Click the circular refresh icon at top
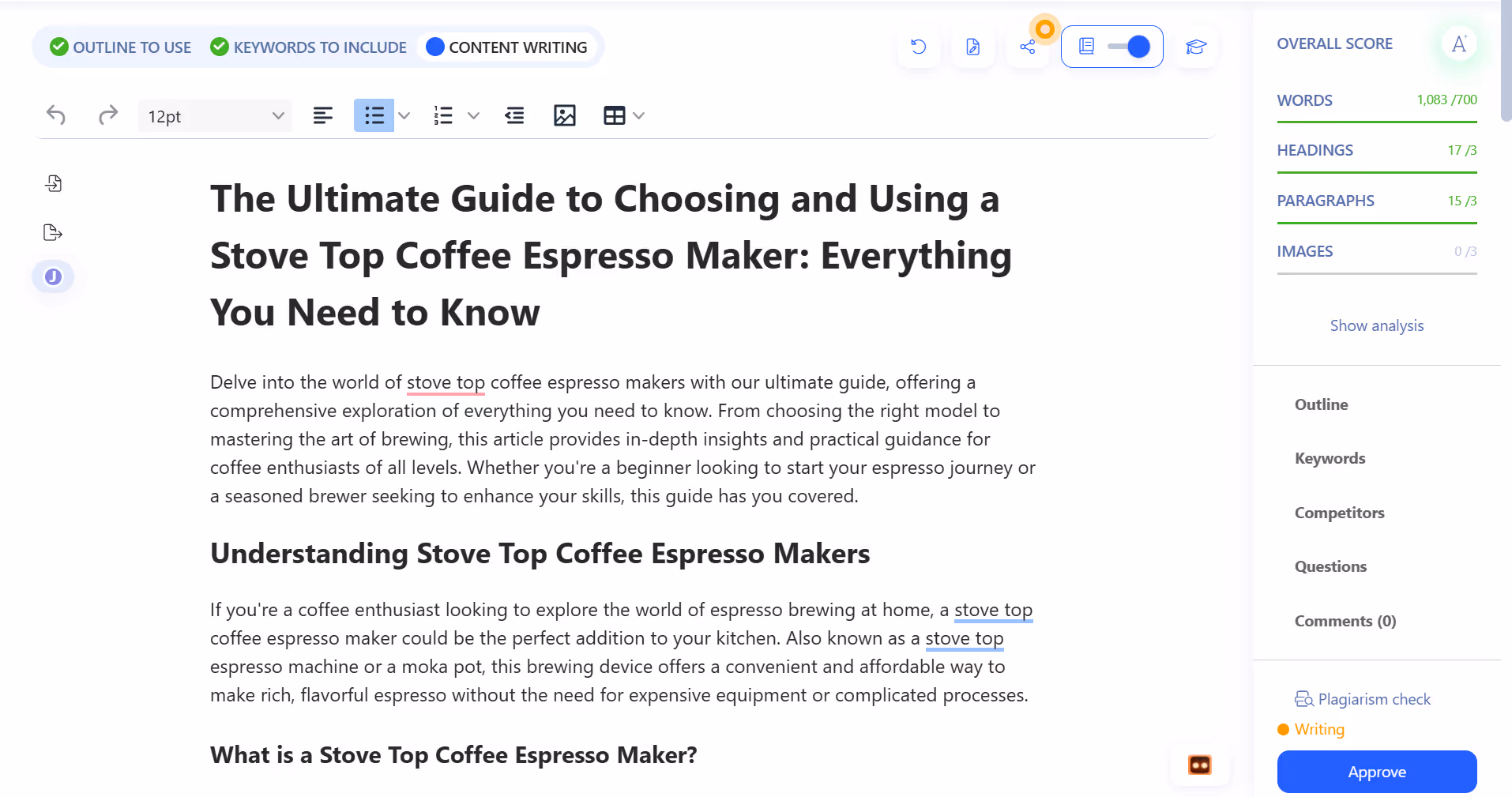 click(x=918, y=47)
